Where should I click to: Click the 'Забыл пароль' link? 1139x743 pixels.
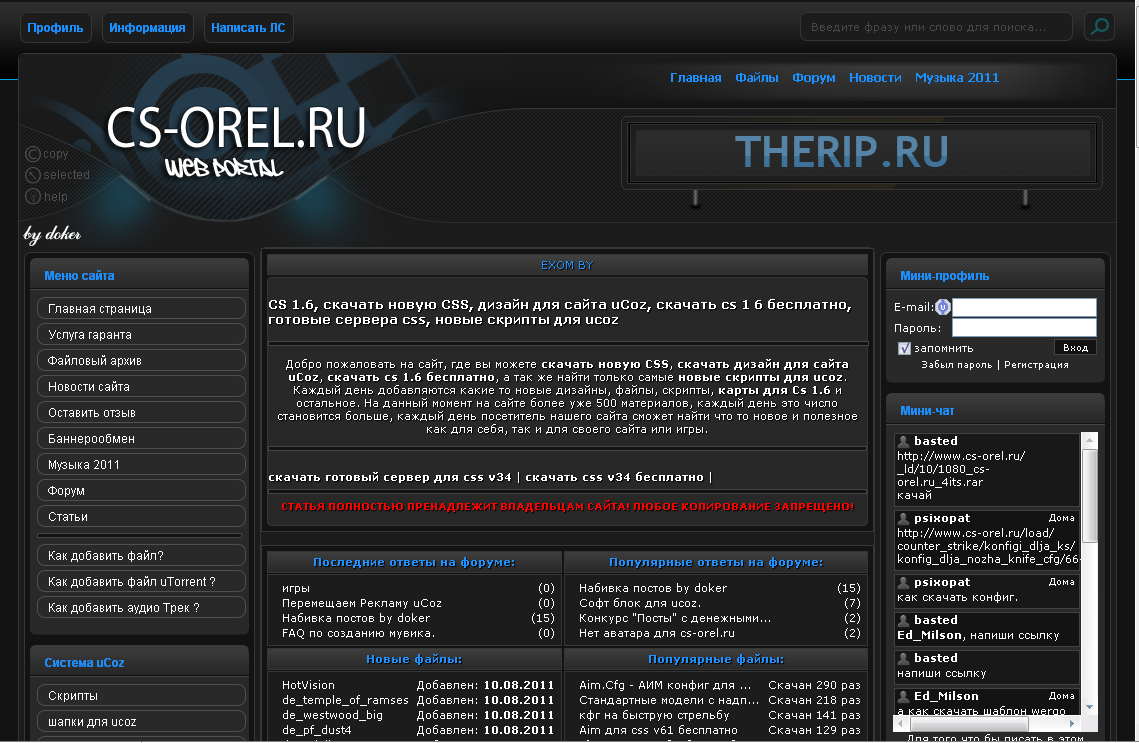(x=956, y=365)
